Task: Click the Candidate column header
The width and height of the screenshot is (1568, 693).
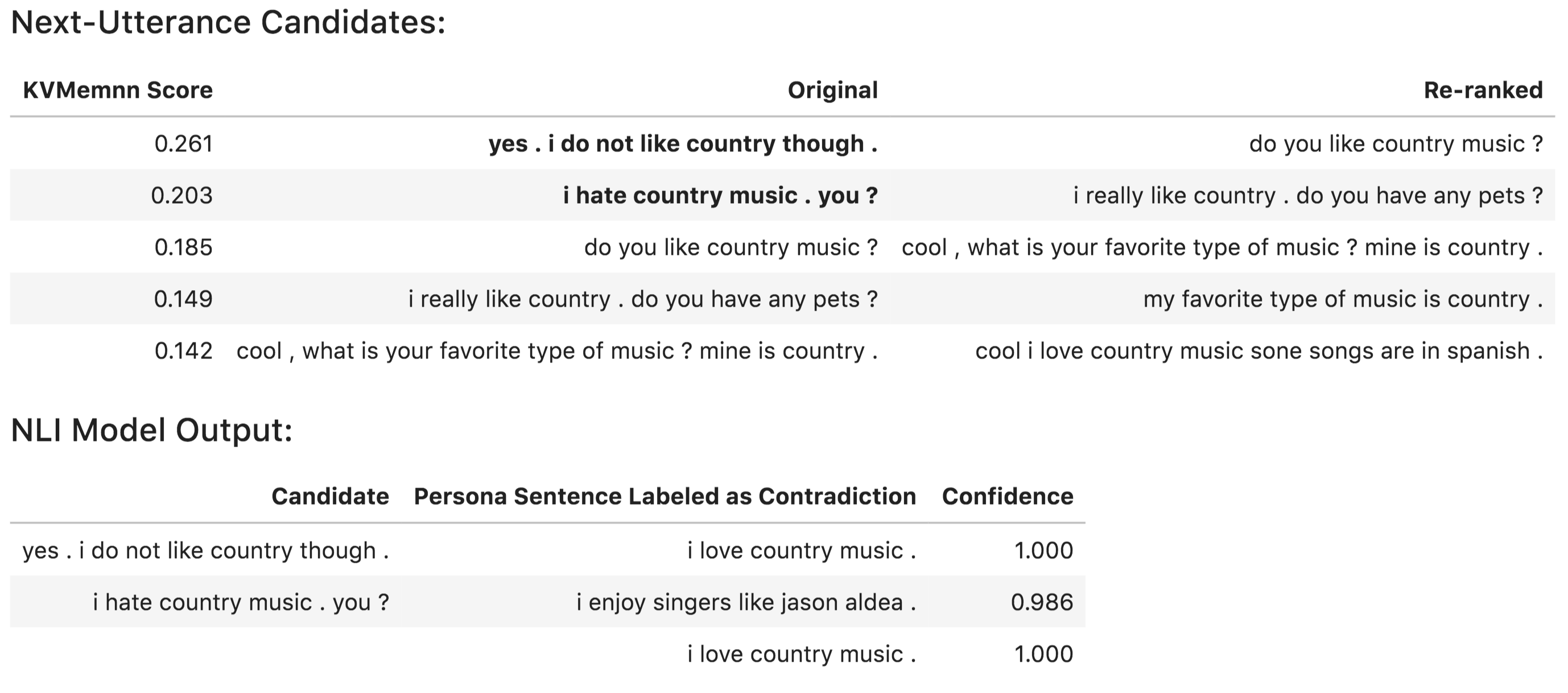Action: coord(330,496)
